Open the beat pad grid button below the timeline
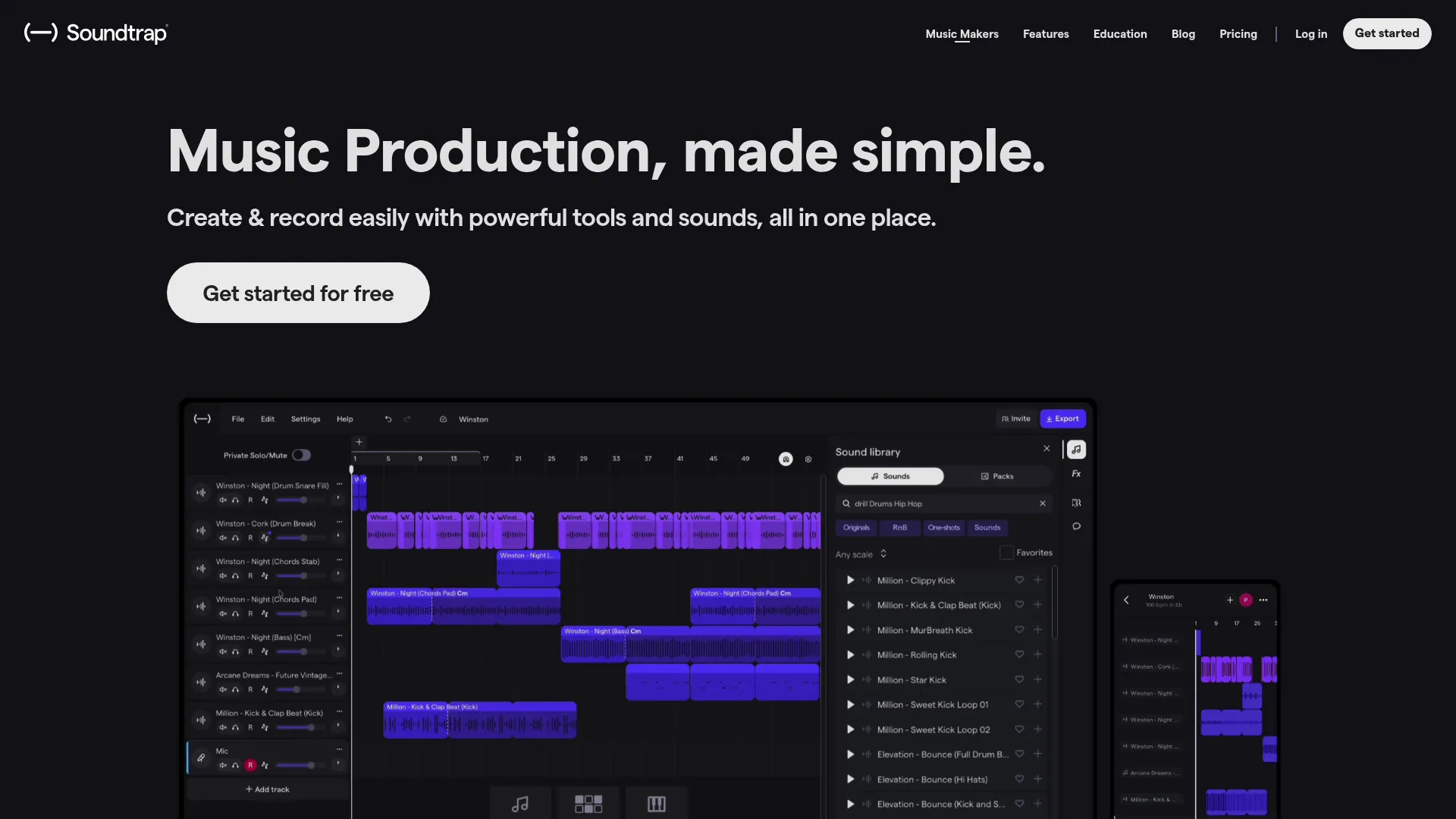 pos(588,804)
